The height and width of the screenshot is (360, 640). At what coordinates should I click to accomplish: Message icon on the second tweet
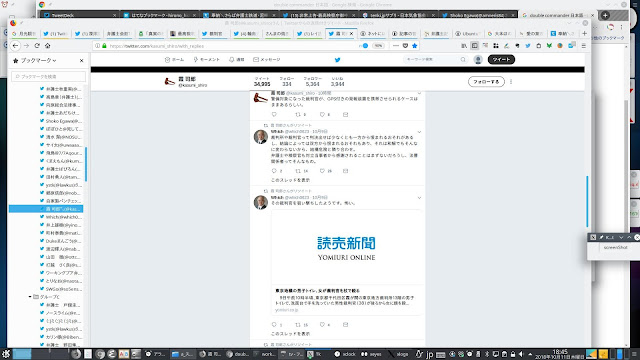pos(346,171)
